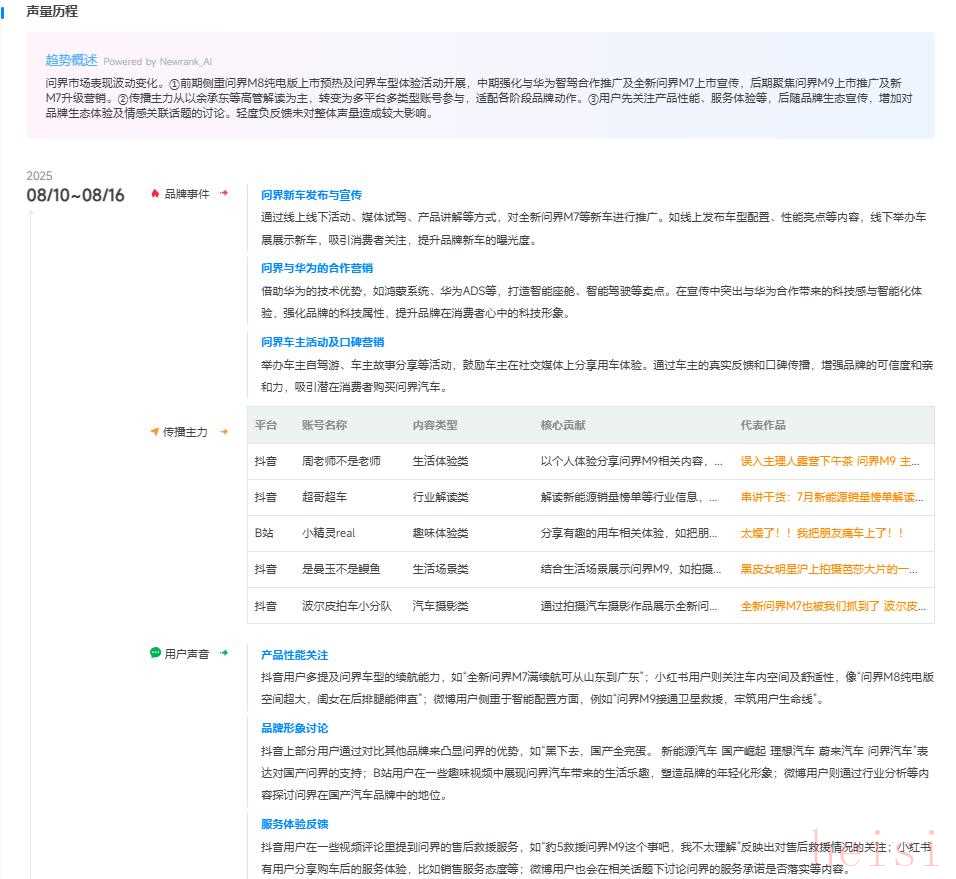Open the representative work link for 超哥超车
The height and width of the screenshot is (879, 956).
[x=832, y=497]
